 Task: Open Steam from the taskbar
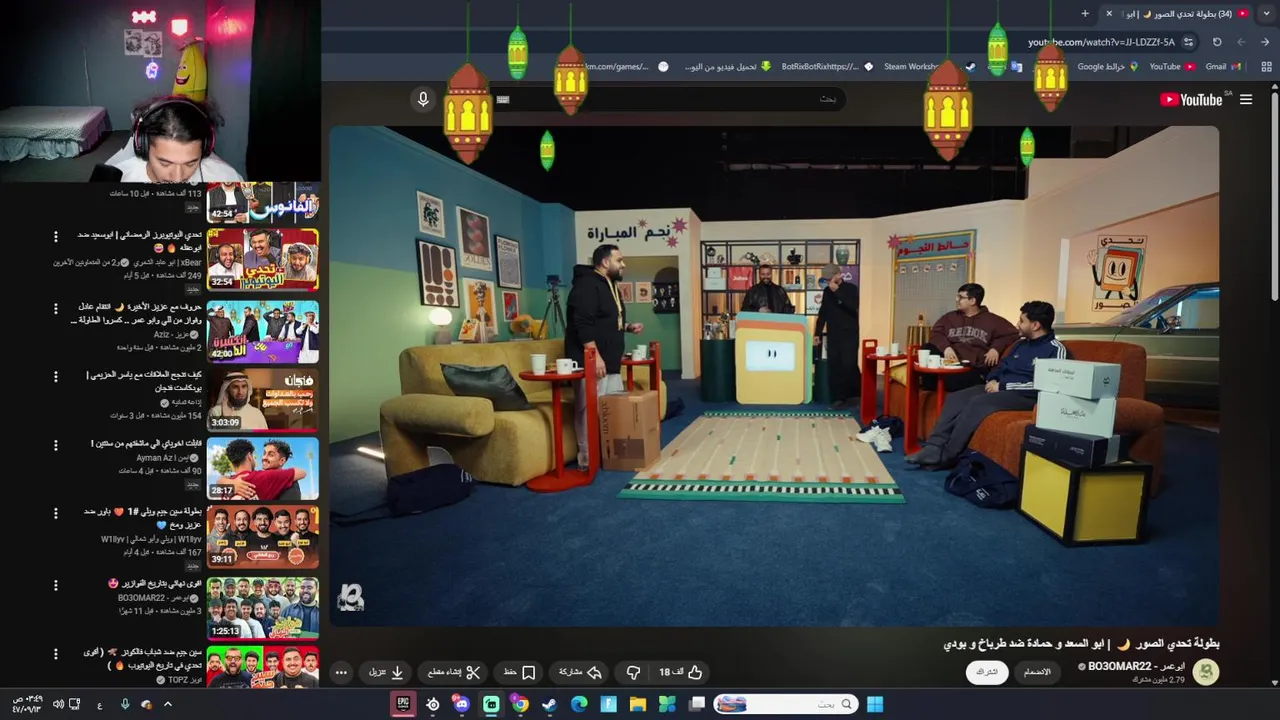coord(549,704)
